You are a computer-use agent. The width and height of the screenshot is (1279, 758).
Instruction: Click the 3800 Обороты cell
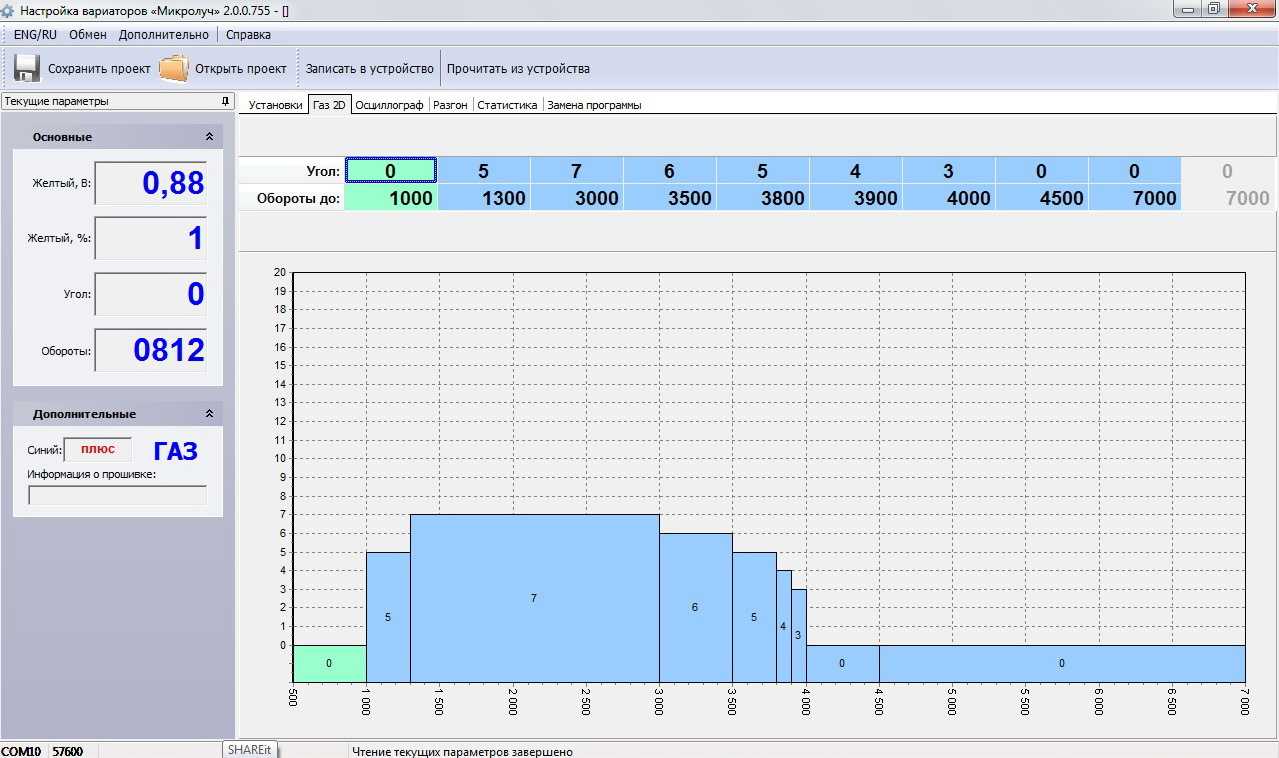coord(763,198)
